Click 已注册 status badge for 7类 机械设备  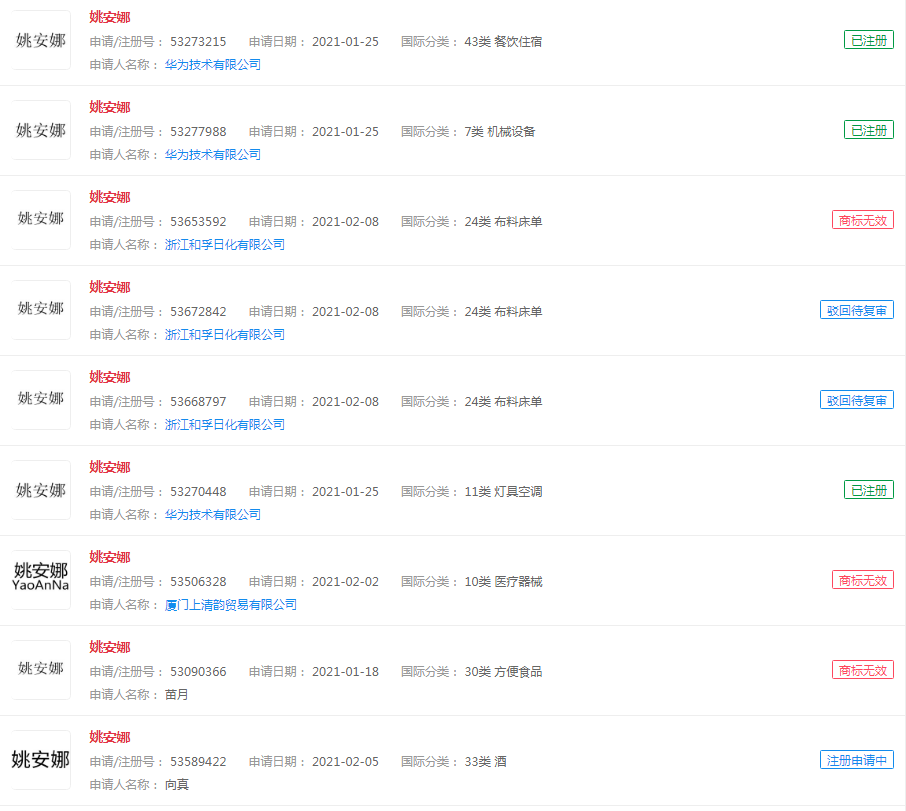[x=869, y=130]
